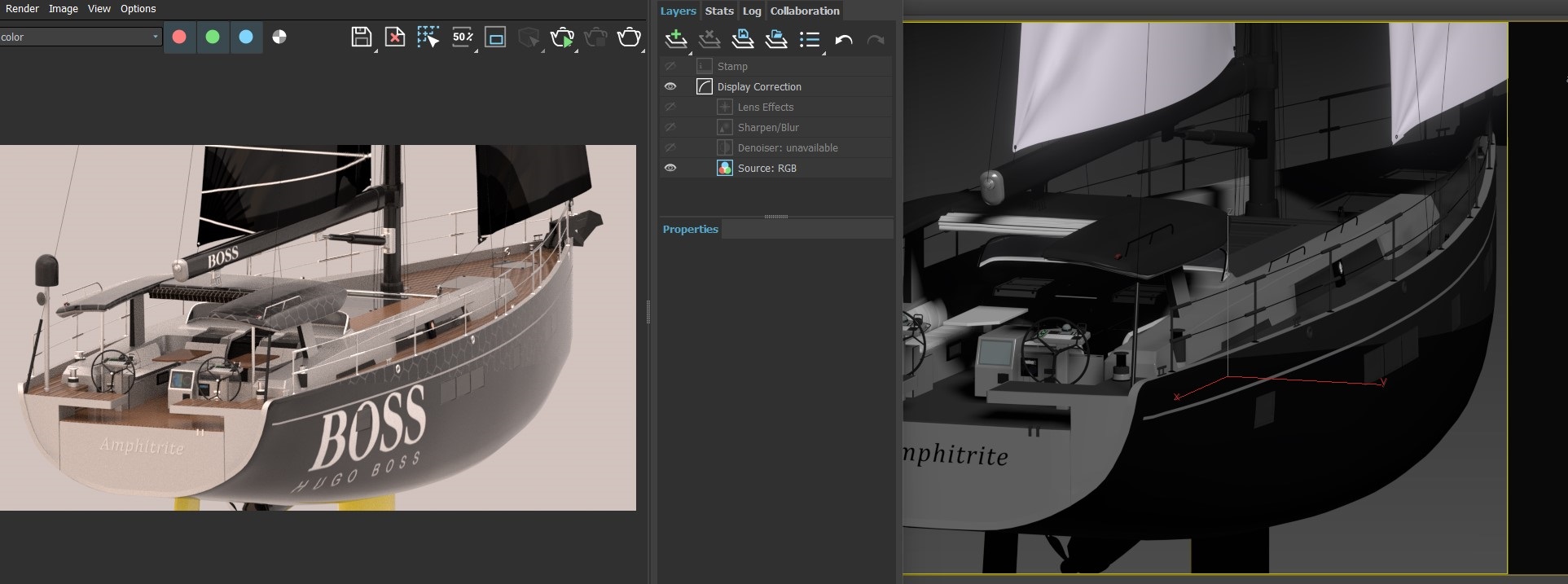The image size is (1568, 584).
Task: Select the Denoiser: unavailable layer
Action: pyautogui.click(x=775, y=147)
